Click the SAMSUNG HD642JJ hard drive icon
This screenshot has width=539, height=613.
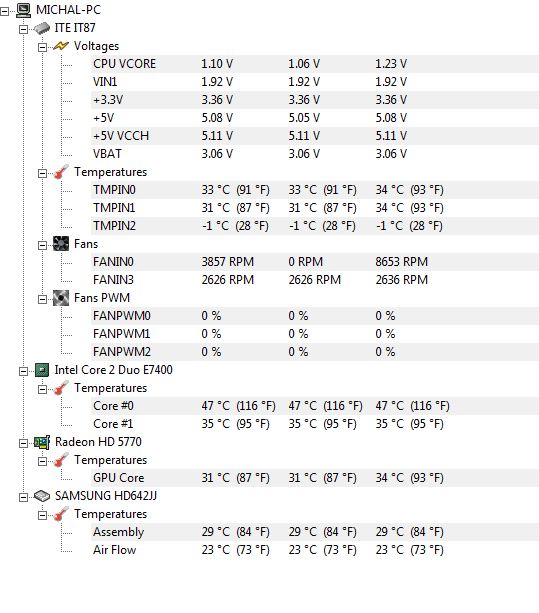[x=42, y=496]
